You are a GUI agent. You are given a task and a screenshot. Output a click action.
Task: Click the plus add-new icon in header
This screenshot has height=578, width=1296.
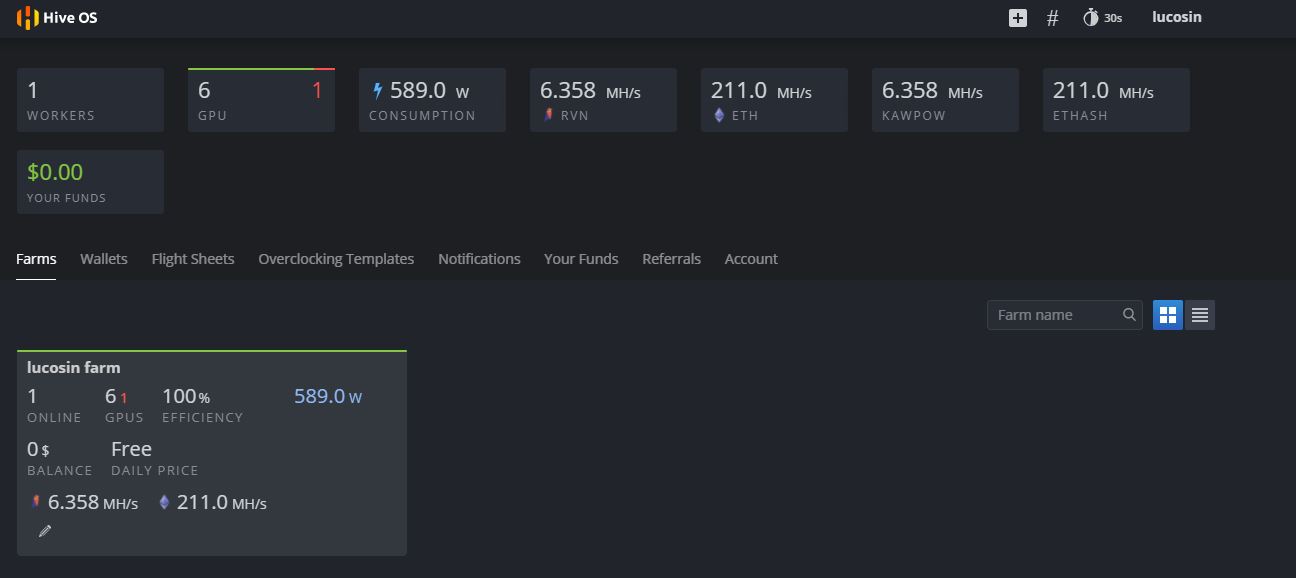pos(1017,18)
